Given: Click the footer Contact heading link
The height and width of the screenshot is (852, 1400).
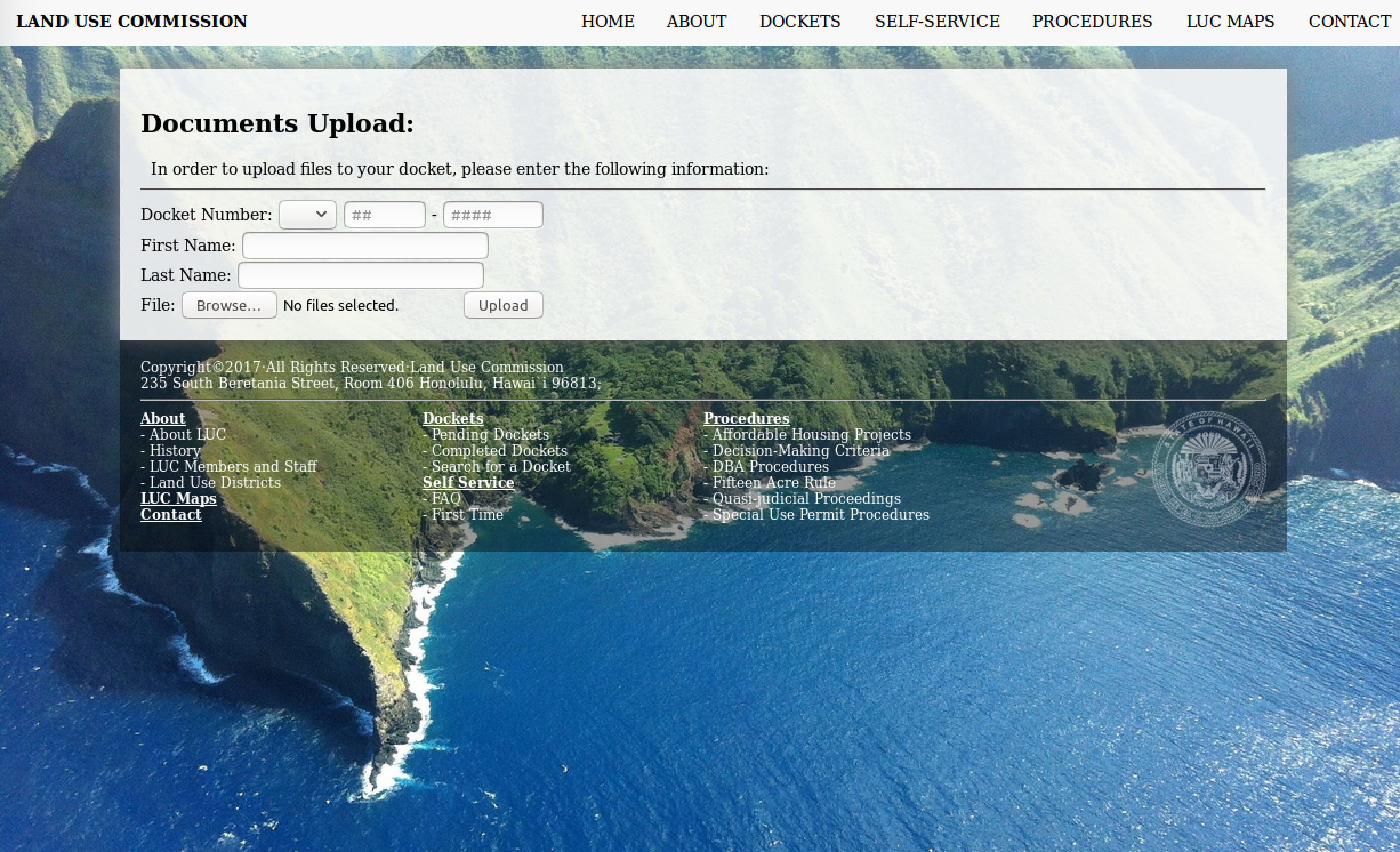Looking at the screenshot, I should coord(171,515).
